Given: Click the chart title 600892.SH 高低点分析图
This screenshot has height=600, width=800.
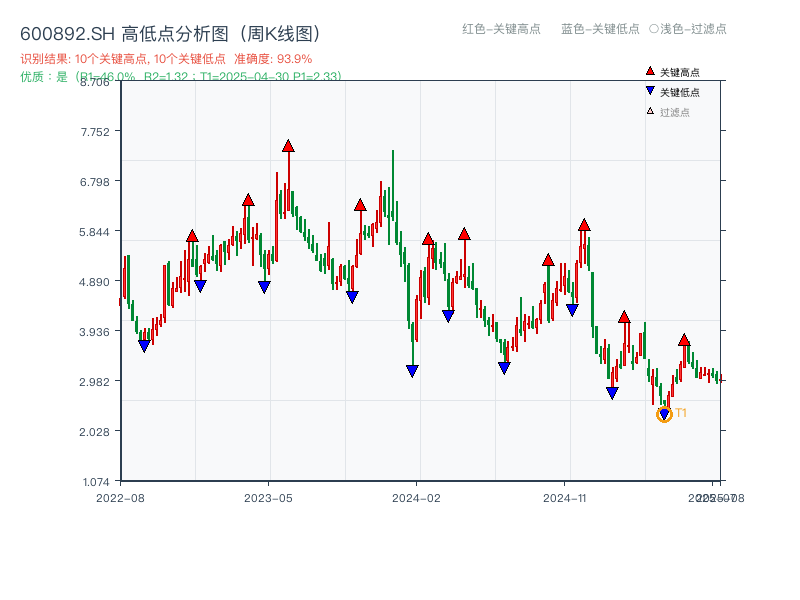Looking at the screenshot, I should coord(172,32).
